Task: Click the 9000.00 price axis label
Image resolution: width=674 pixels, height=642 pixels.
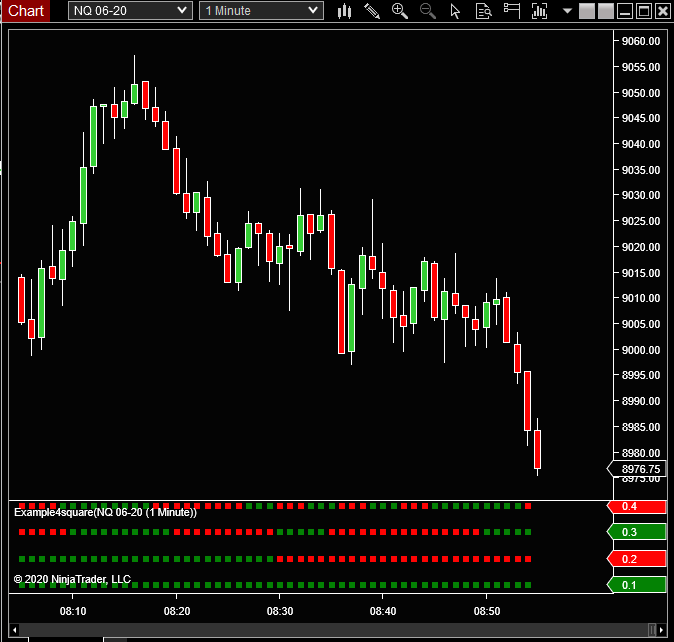Action: (641, 350)
